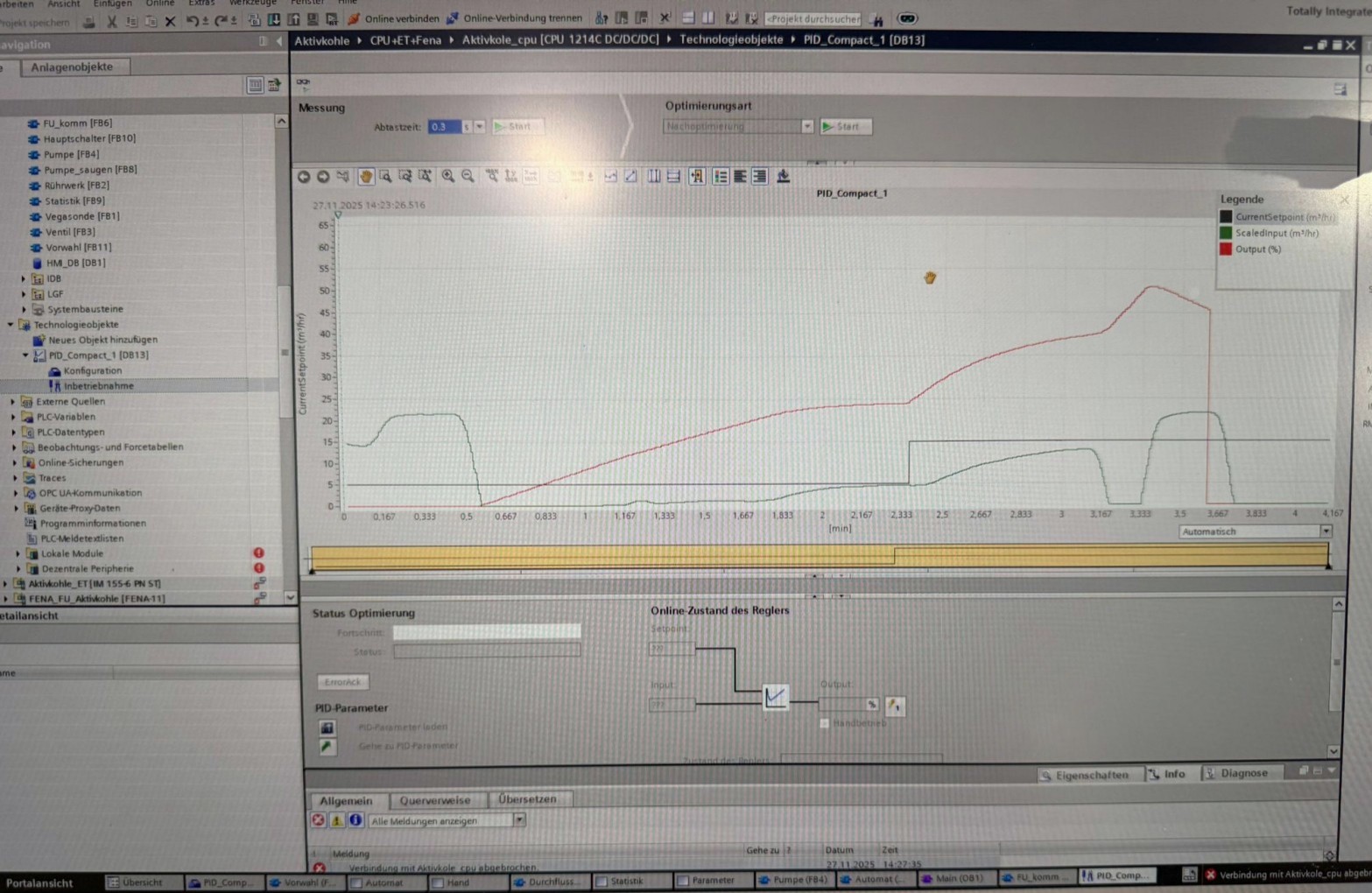This screenshot has width=1372, height=893.
Task: Toggle the error messages filter icon
Action: click(x=319, y=820)
